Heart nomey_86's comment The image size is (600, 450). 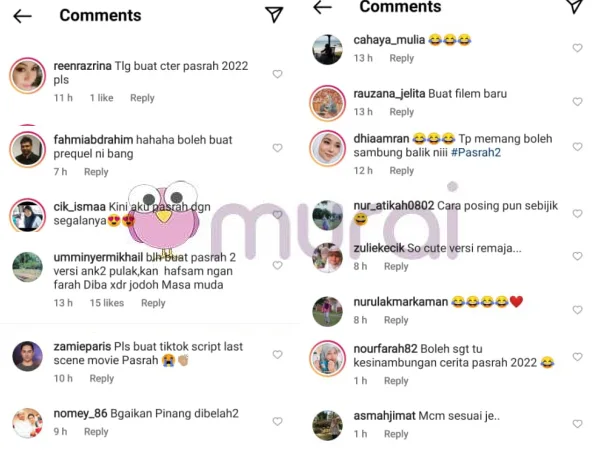tap(277, 421)
